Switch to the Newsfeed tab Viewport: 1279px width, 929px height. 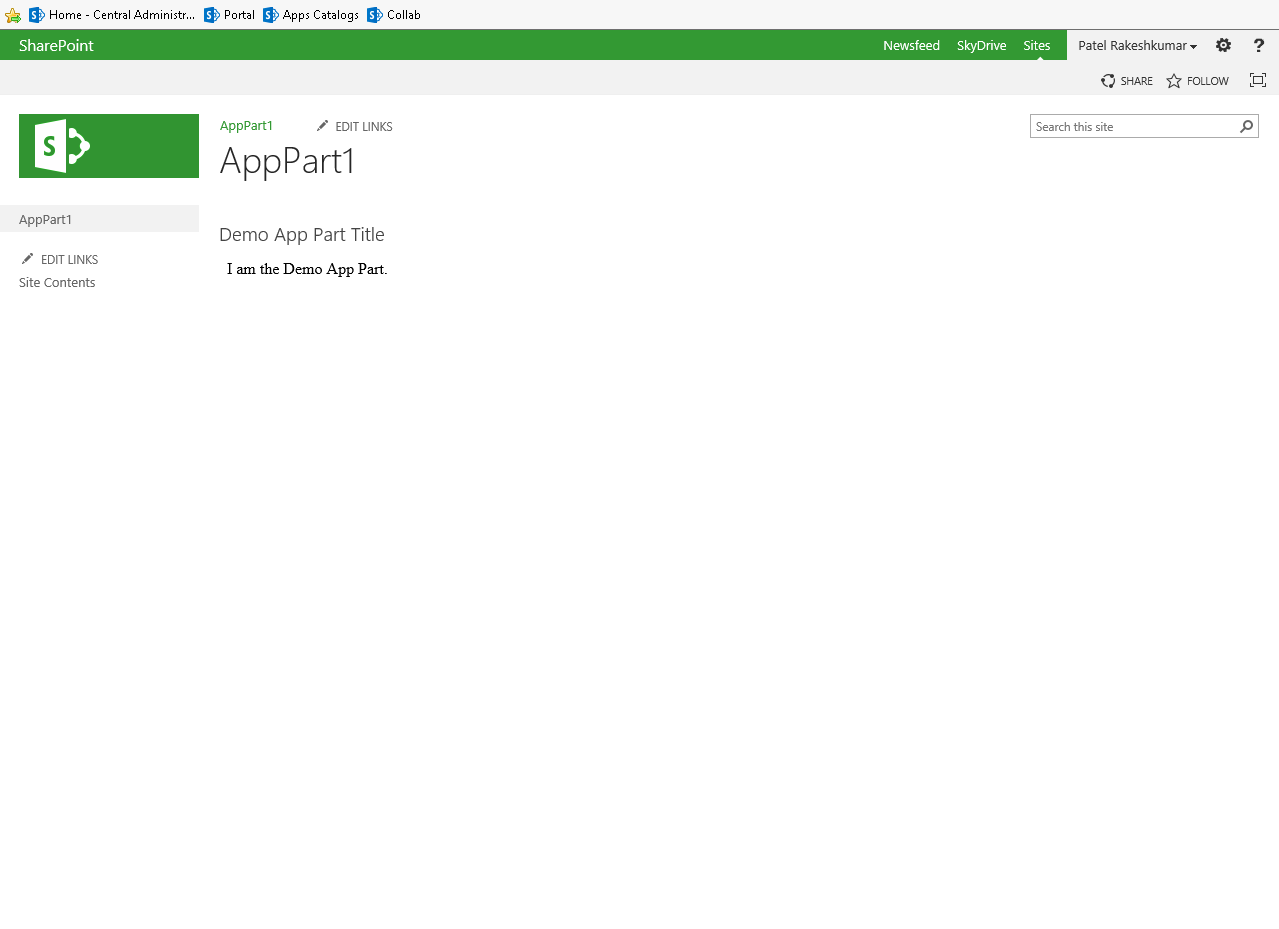coord(911,45)
